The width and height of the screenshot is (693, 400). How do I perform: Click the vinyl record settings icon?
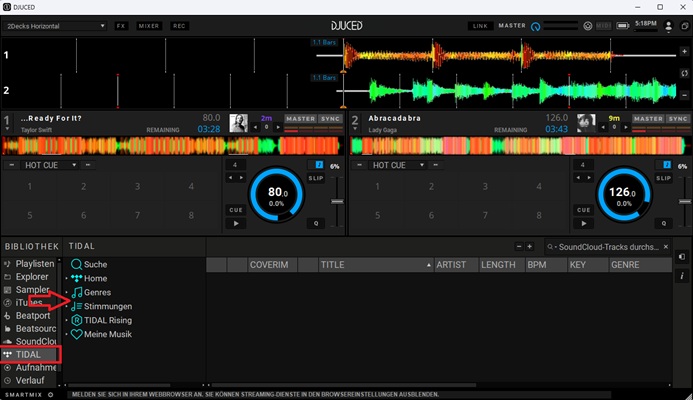click(x=587, y=26)
